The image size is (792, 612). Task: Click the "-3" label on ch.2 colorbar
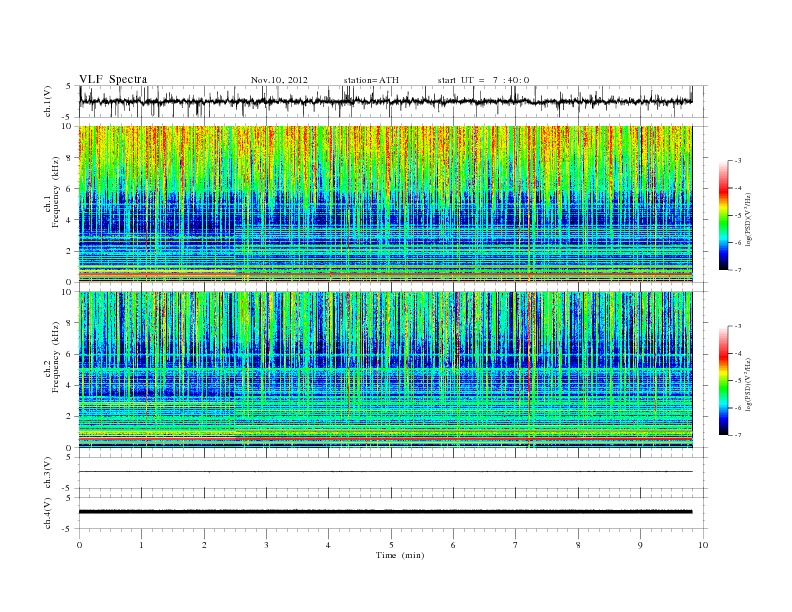(738, 326)
